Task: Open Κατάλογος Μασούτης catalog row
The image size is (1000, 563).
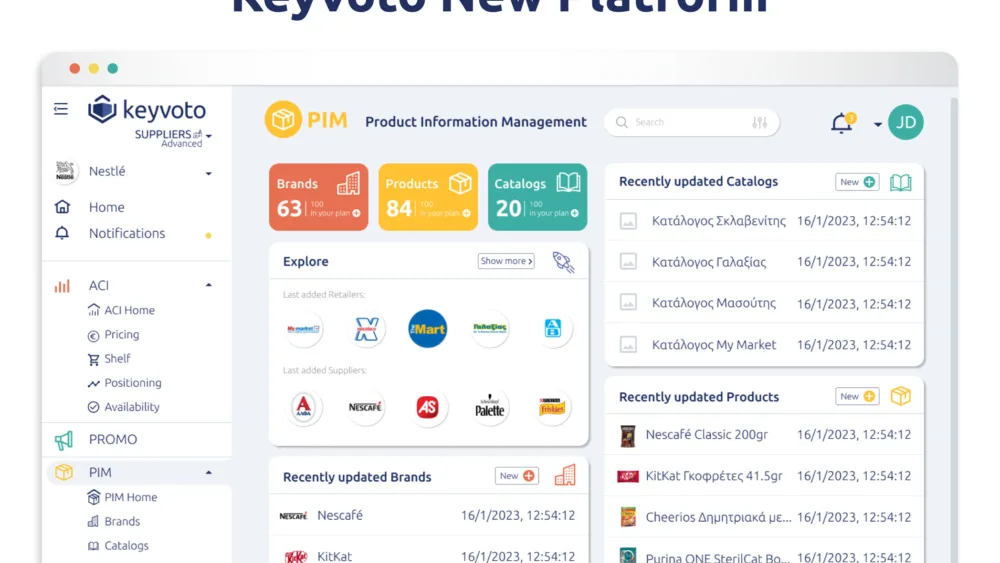Action: pyautogui.click(x=764, y=303)
